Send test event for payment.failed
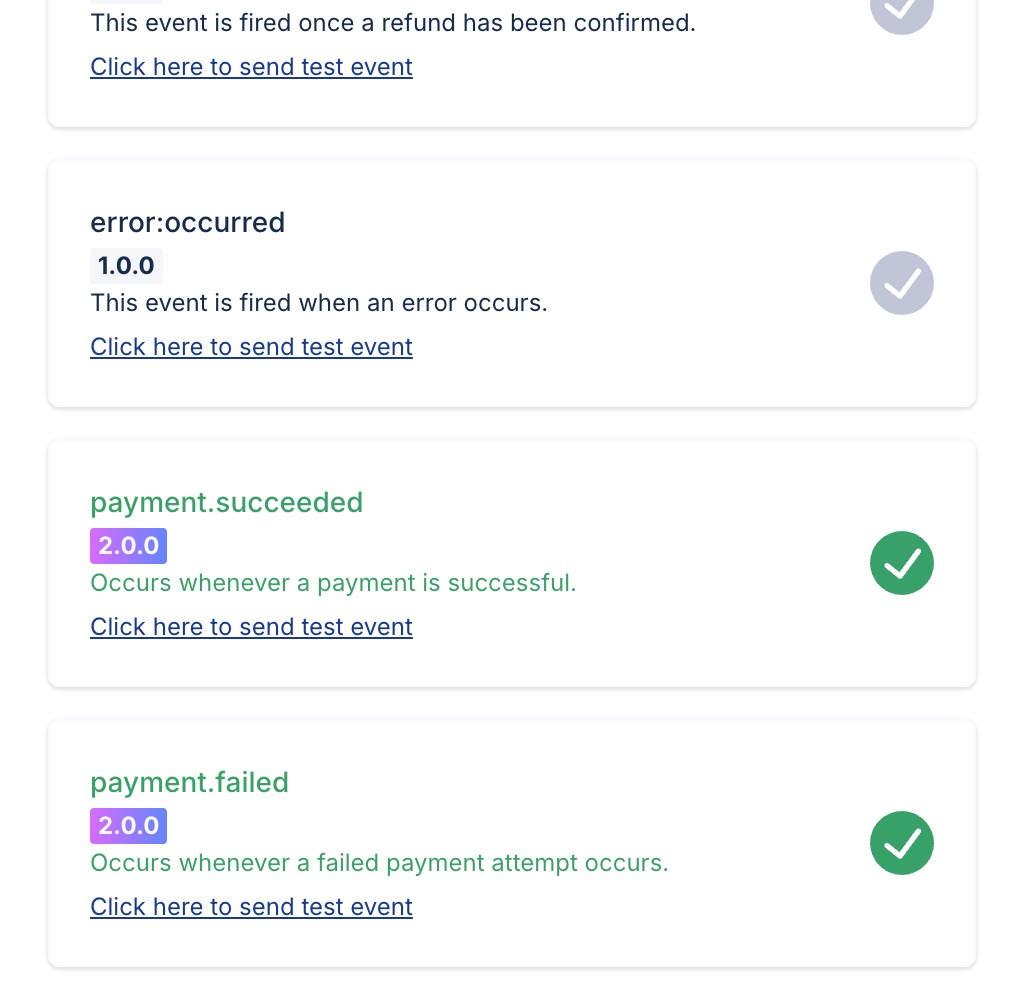Image resolution: width=1020 pixels, height=998 pixels. click(x=251, y=907)
